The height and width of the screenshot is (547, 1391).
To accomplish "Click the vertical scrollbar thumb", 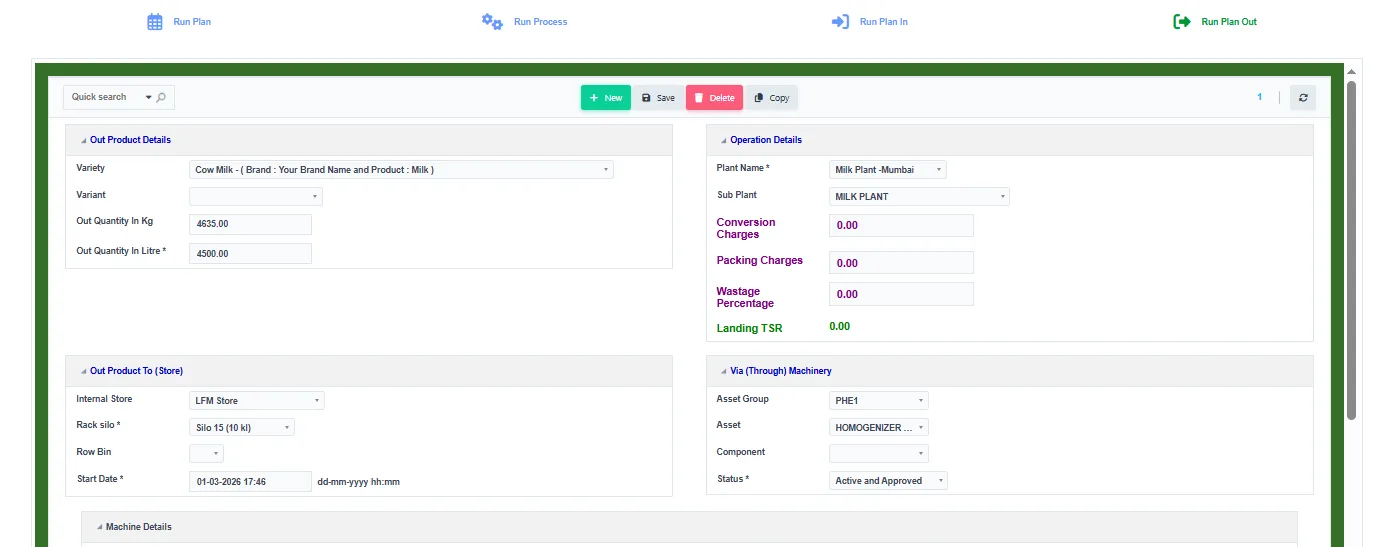I will pos(1351,250).
